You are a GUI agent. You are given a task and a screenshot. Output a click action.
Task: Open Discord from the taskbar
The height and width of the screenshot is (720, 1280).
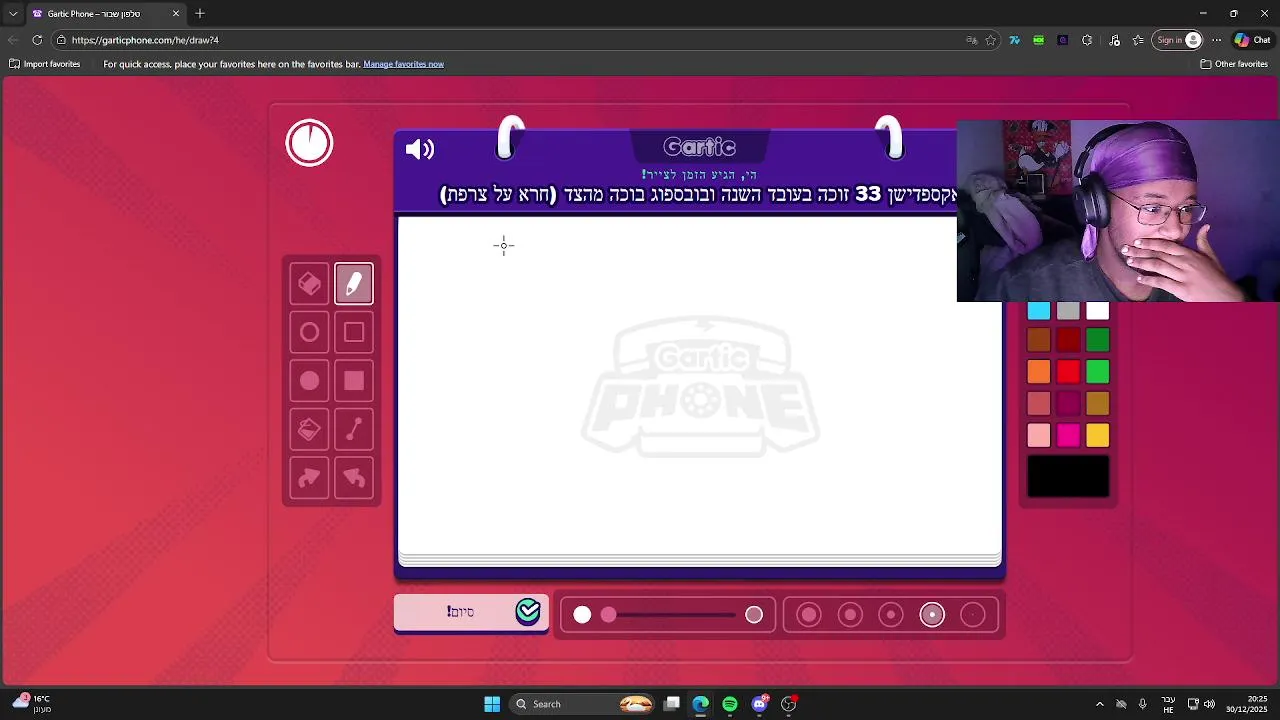click(759, 704)
